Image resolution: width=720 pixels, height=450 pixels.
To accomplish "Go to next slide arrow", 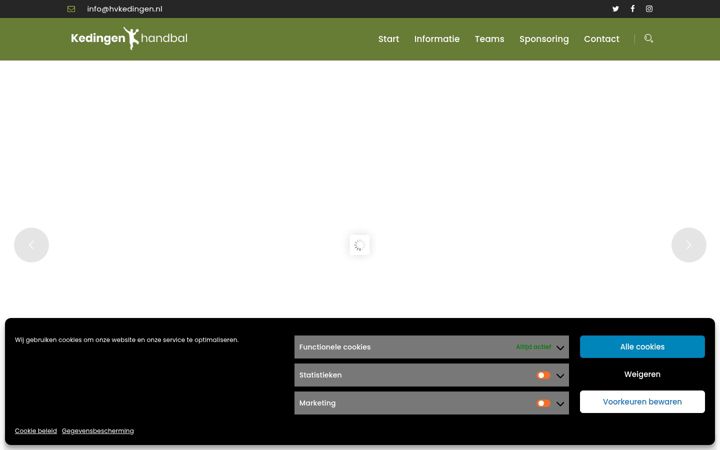I will pyautogui.click(x=688, y=245).
